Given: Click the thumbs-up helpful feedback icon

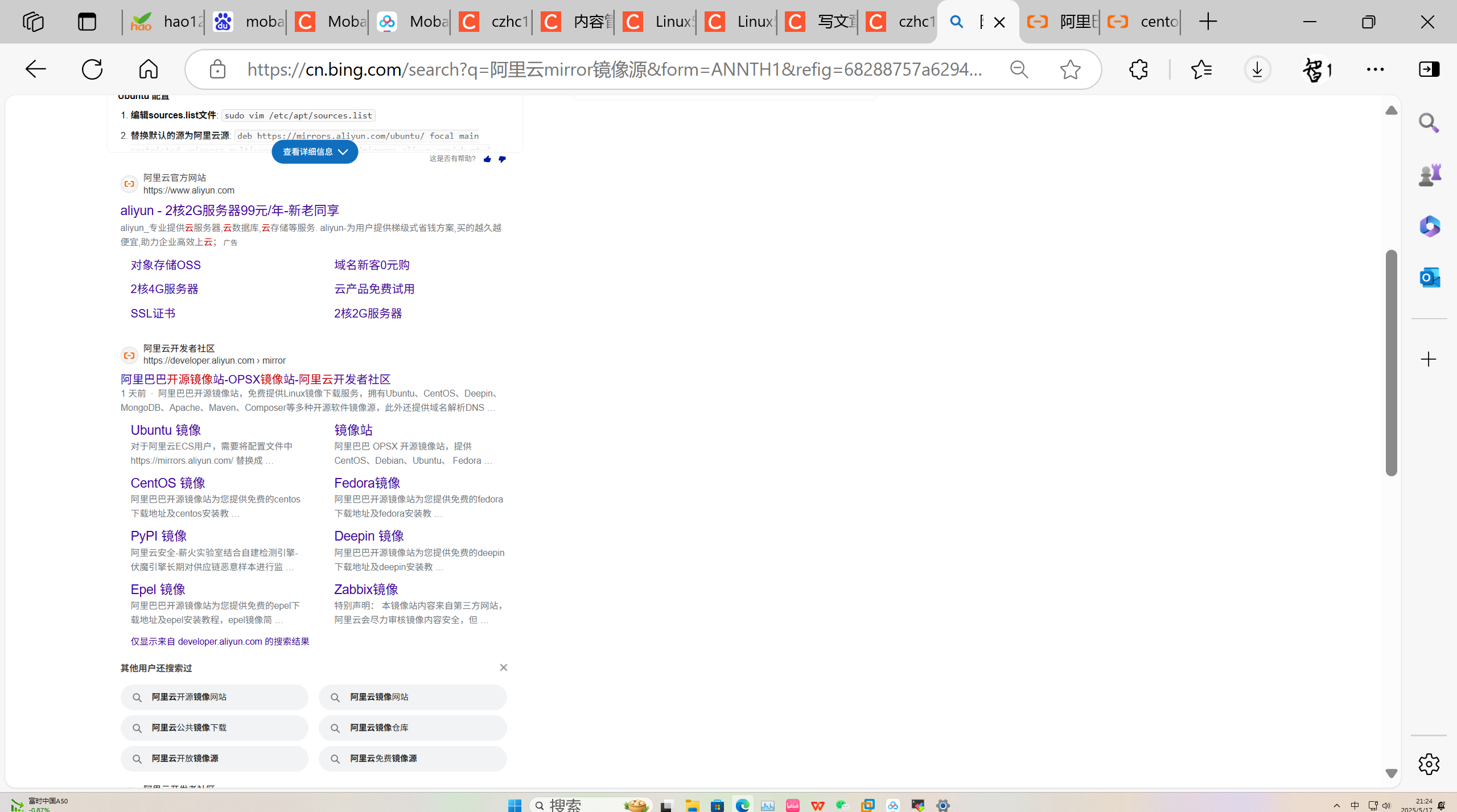Looking at the screenshot, I should [487, 159].
